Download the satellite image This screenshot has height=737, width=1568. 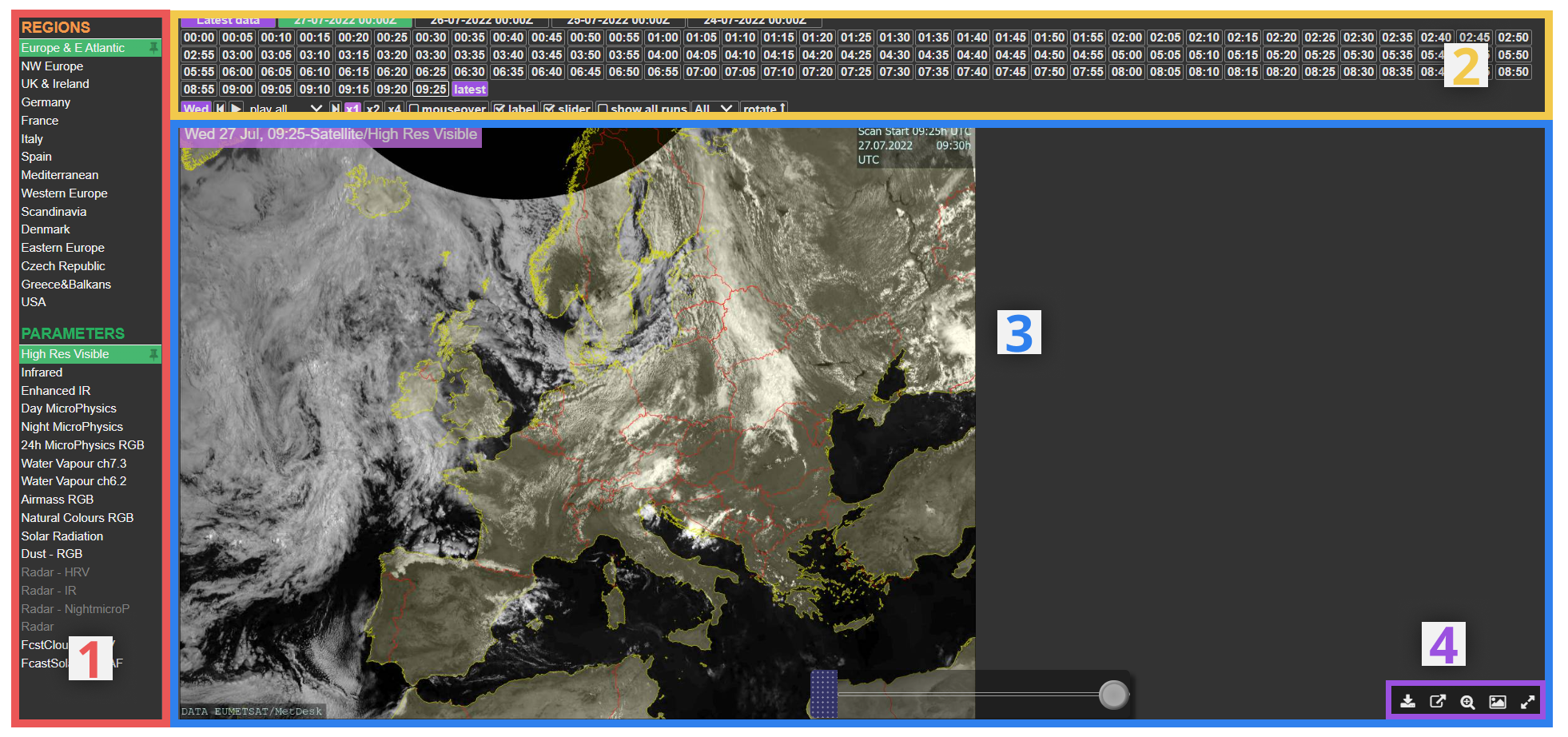[x=1407, y=701]
